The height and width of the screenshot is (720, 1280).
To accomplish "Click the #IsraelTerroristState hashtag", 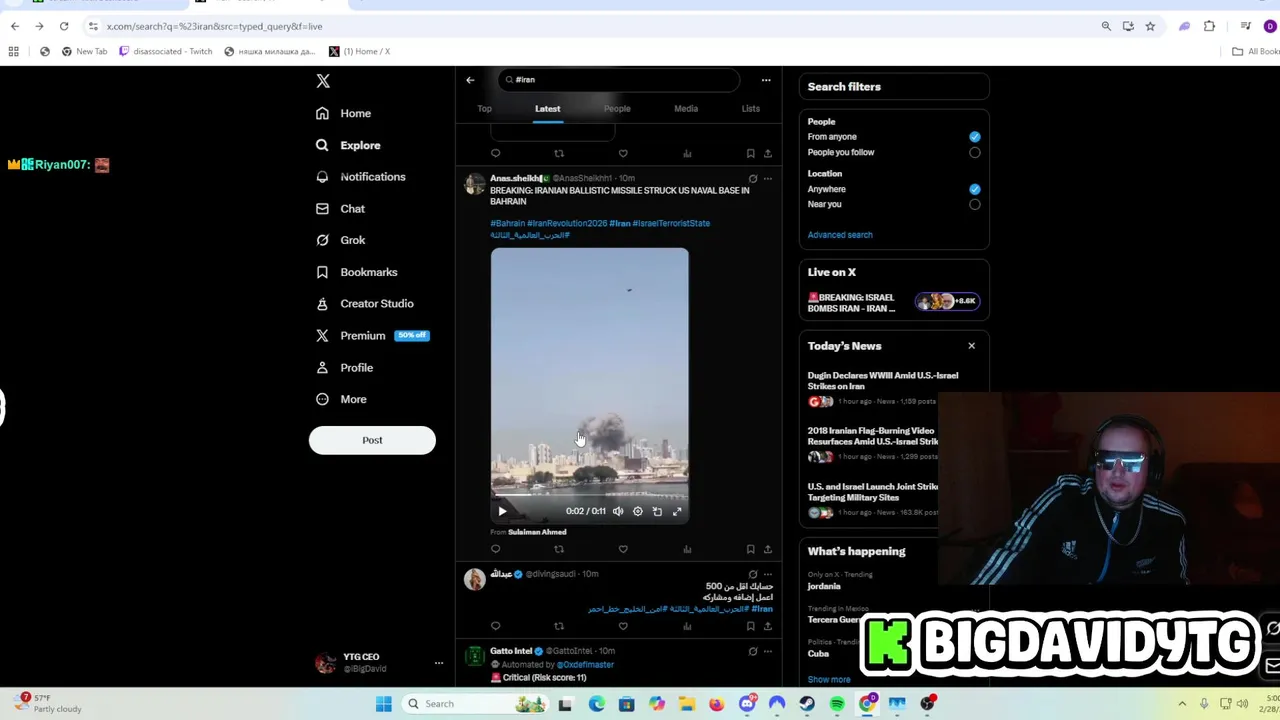I will 671,223.
